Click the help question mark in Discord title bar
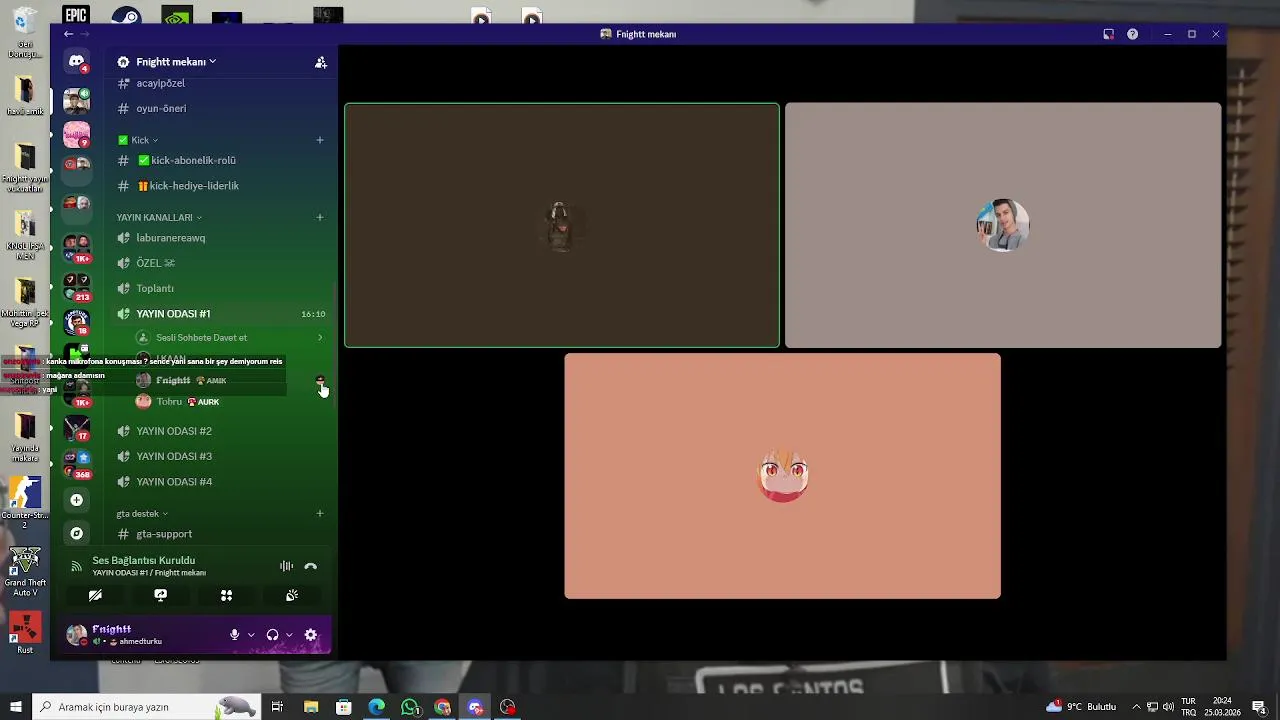This screenshot has height=720, width=1280. point(1132,34)
